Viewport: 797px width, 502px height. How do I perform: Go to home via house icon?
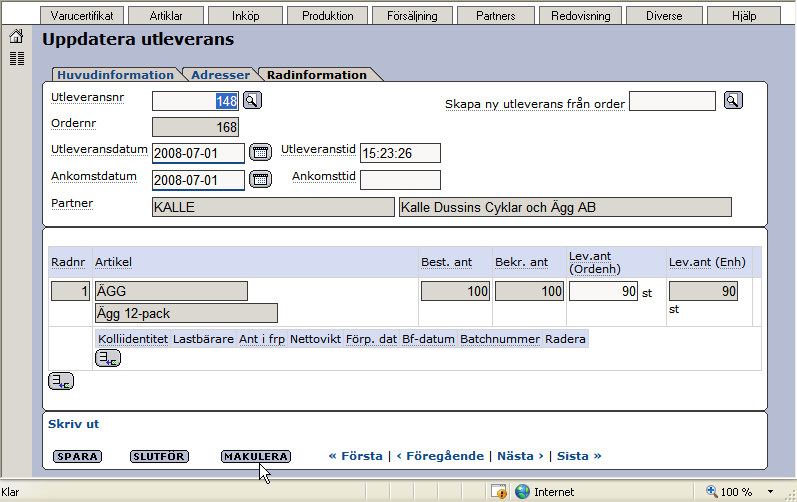16,36
